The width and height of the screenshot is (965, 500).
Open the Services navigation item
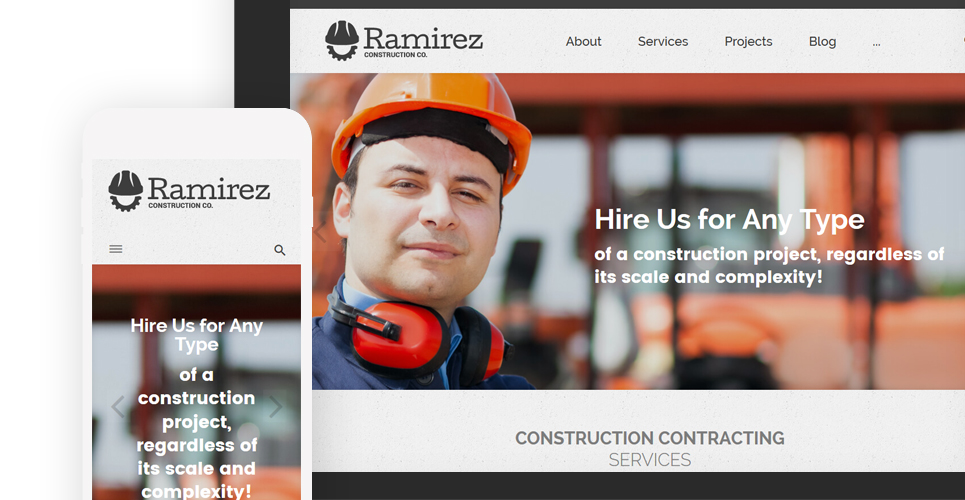tap(663, 41)
